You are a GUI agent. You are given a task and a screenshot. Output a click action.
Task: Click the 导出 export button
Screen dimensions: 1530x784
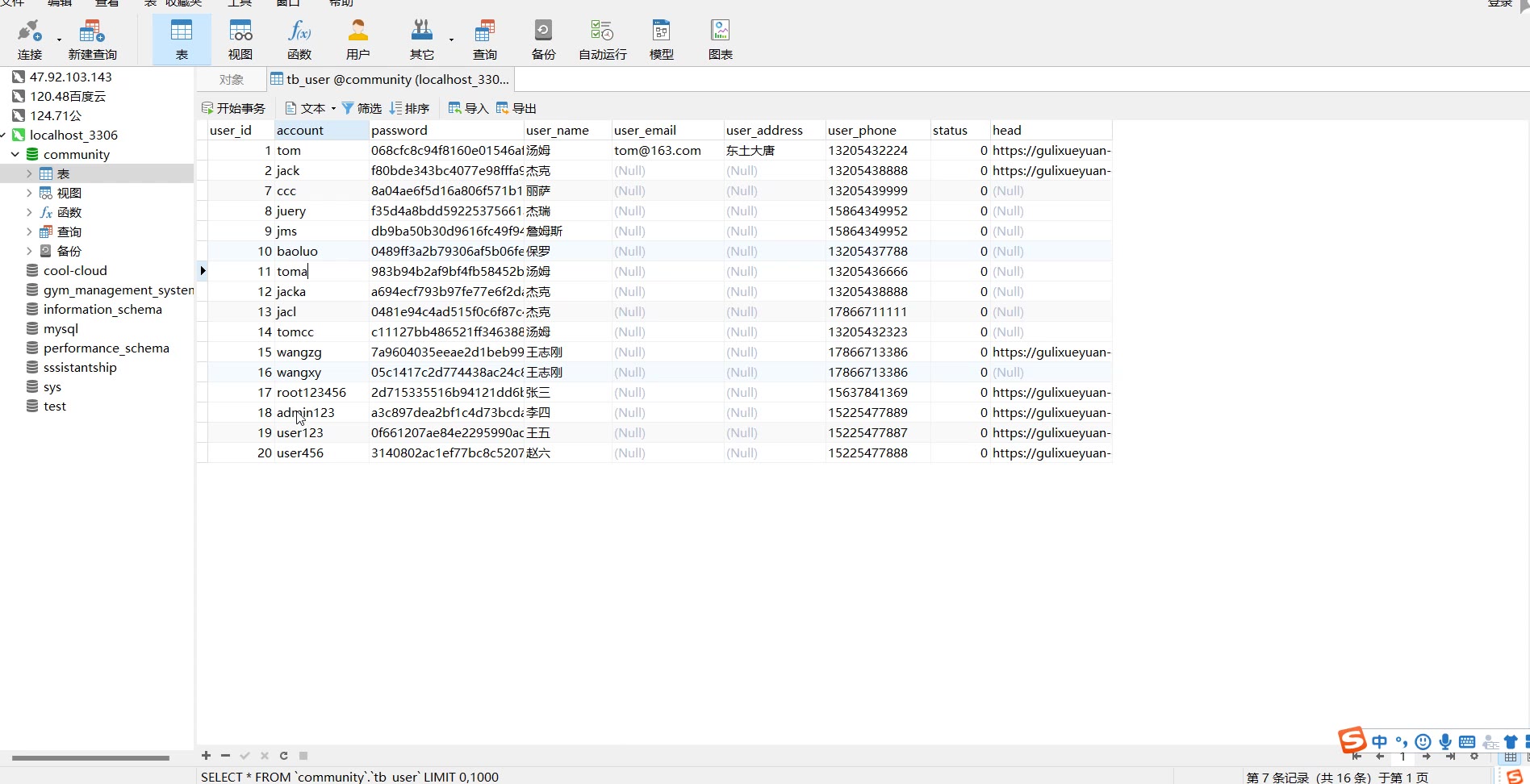pos(516,108)
